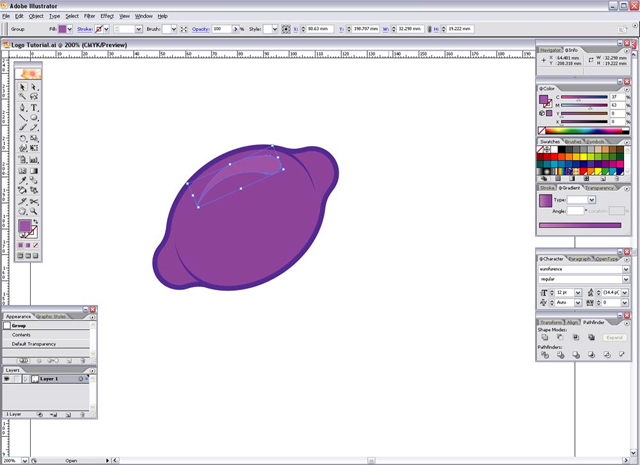Open the font family dropdown in Character panel
Image resolution: width=640 pixels, height=465 pixels.
click(x=625, y=269)
